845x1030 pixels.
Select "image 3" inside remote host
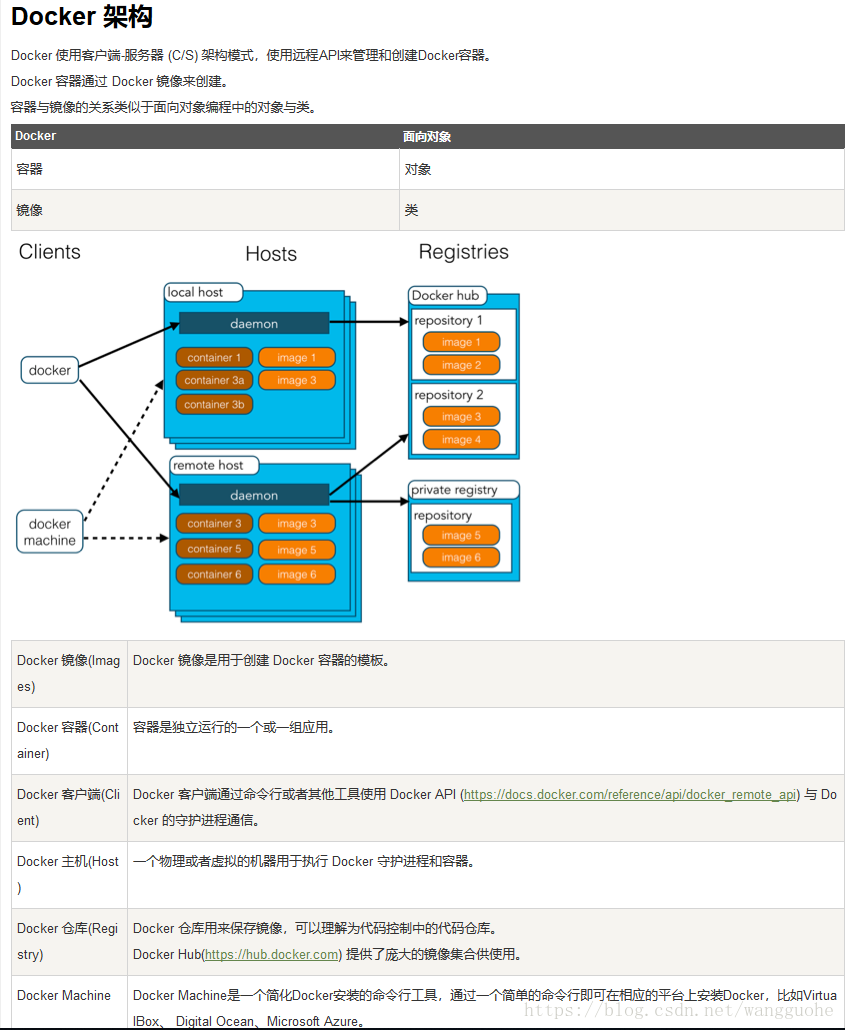(297, 524)
